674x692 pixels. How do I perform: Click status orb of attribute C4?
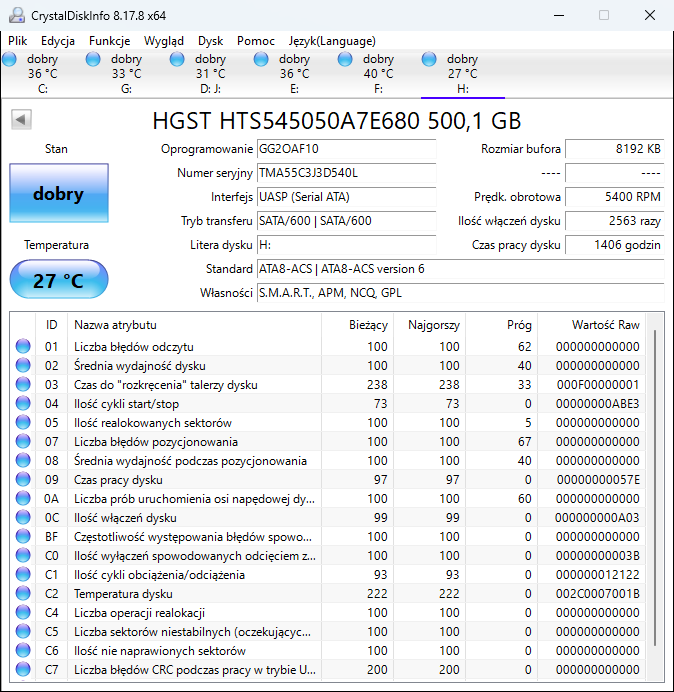[x=23, y=612]
